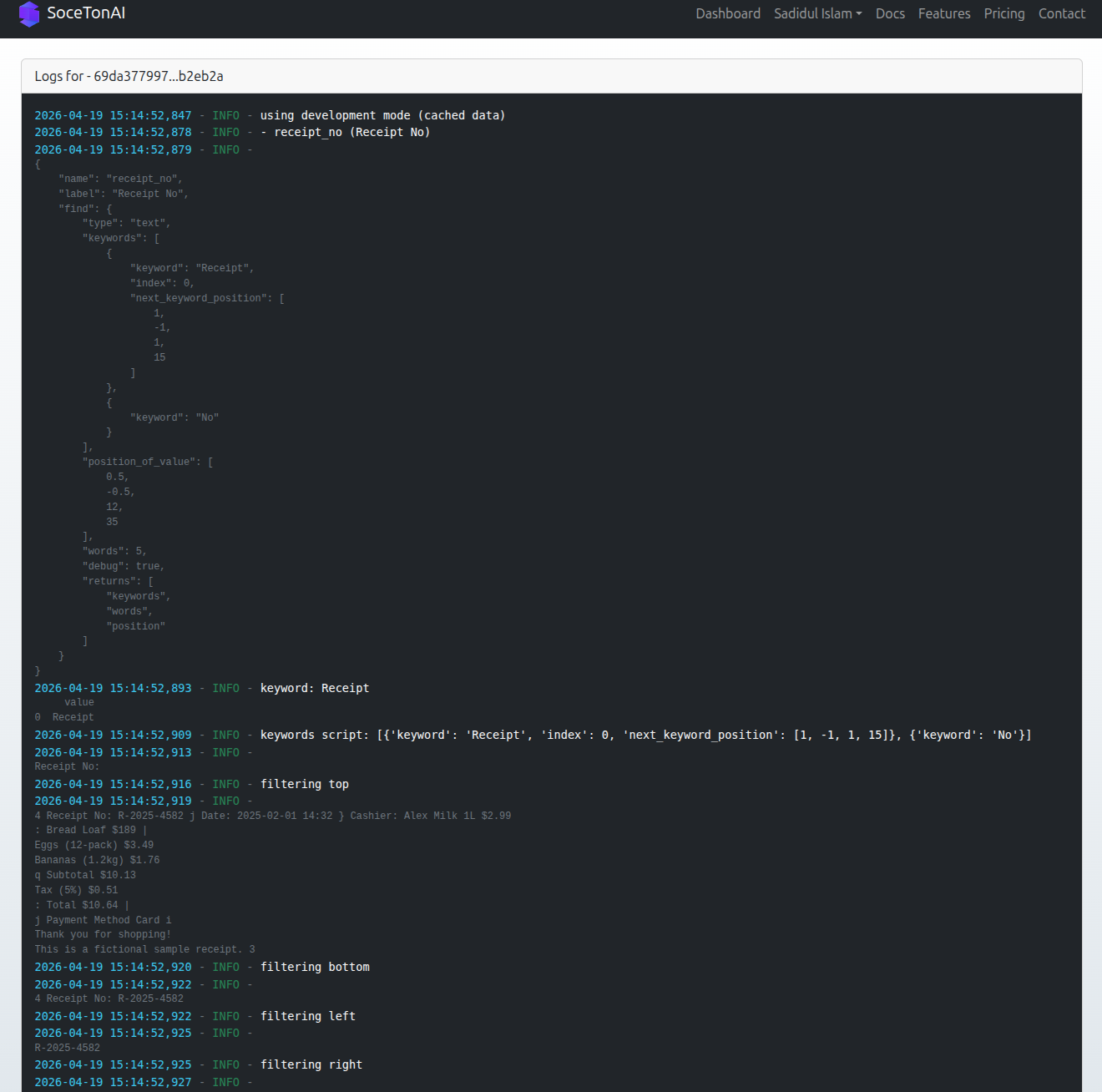Click JSON line '"type": "text",'
This screenshot has height=1092, width=1102.
point(126,223)
